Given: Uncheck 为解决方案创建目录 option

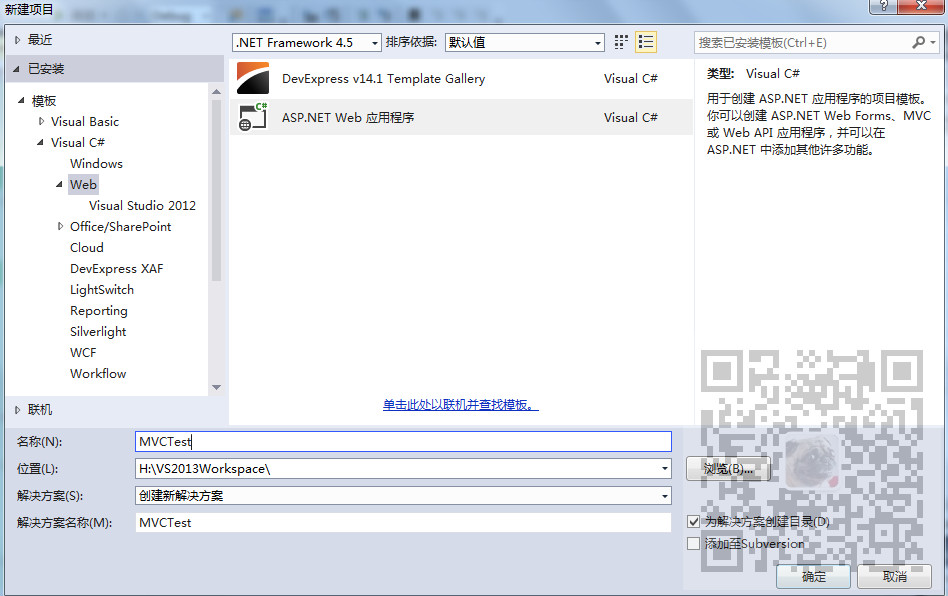Looking at the screenshot, I should 694,521.
